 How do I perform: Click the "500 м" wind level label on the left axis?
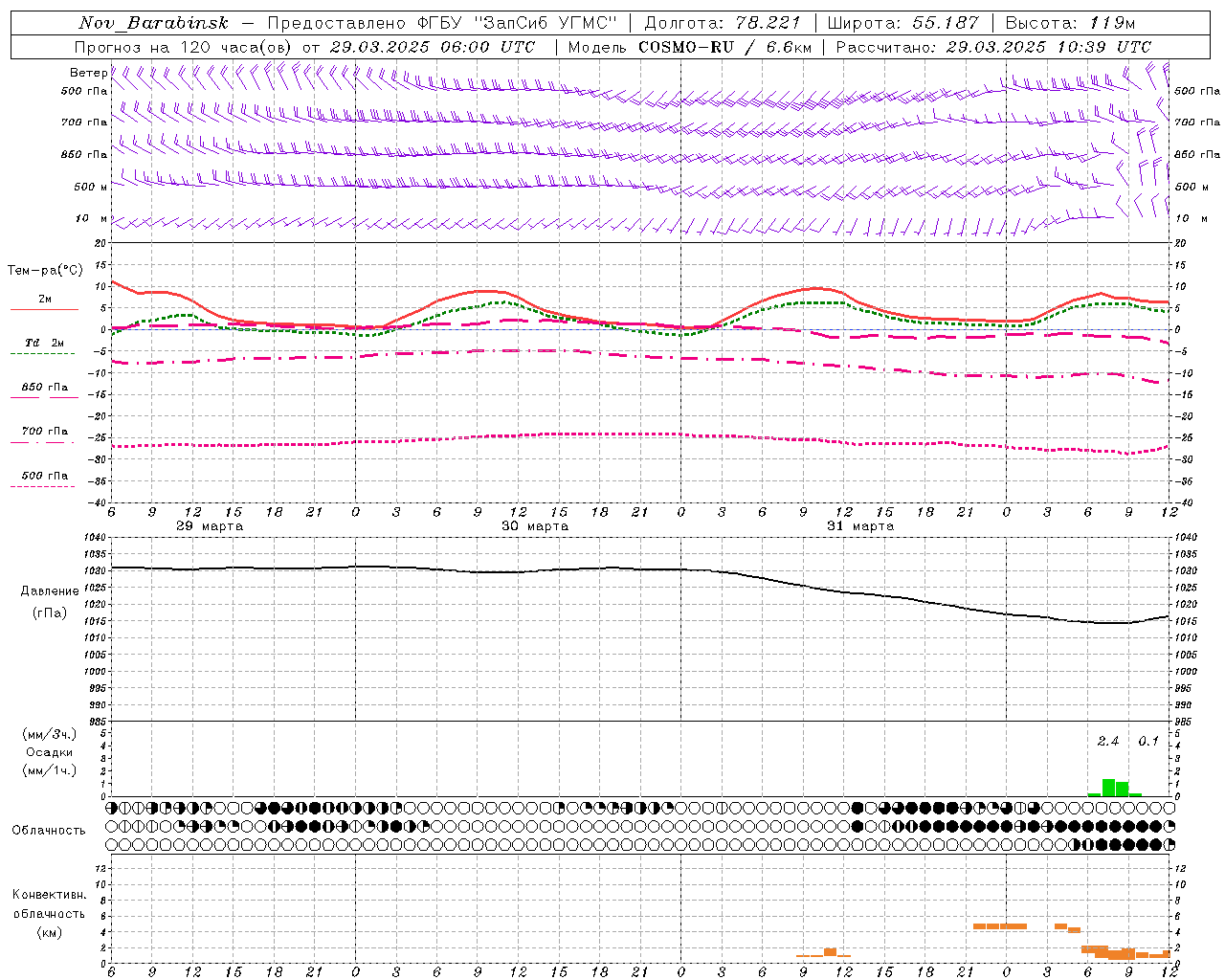point(90,187)
